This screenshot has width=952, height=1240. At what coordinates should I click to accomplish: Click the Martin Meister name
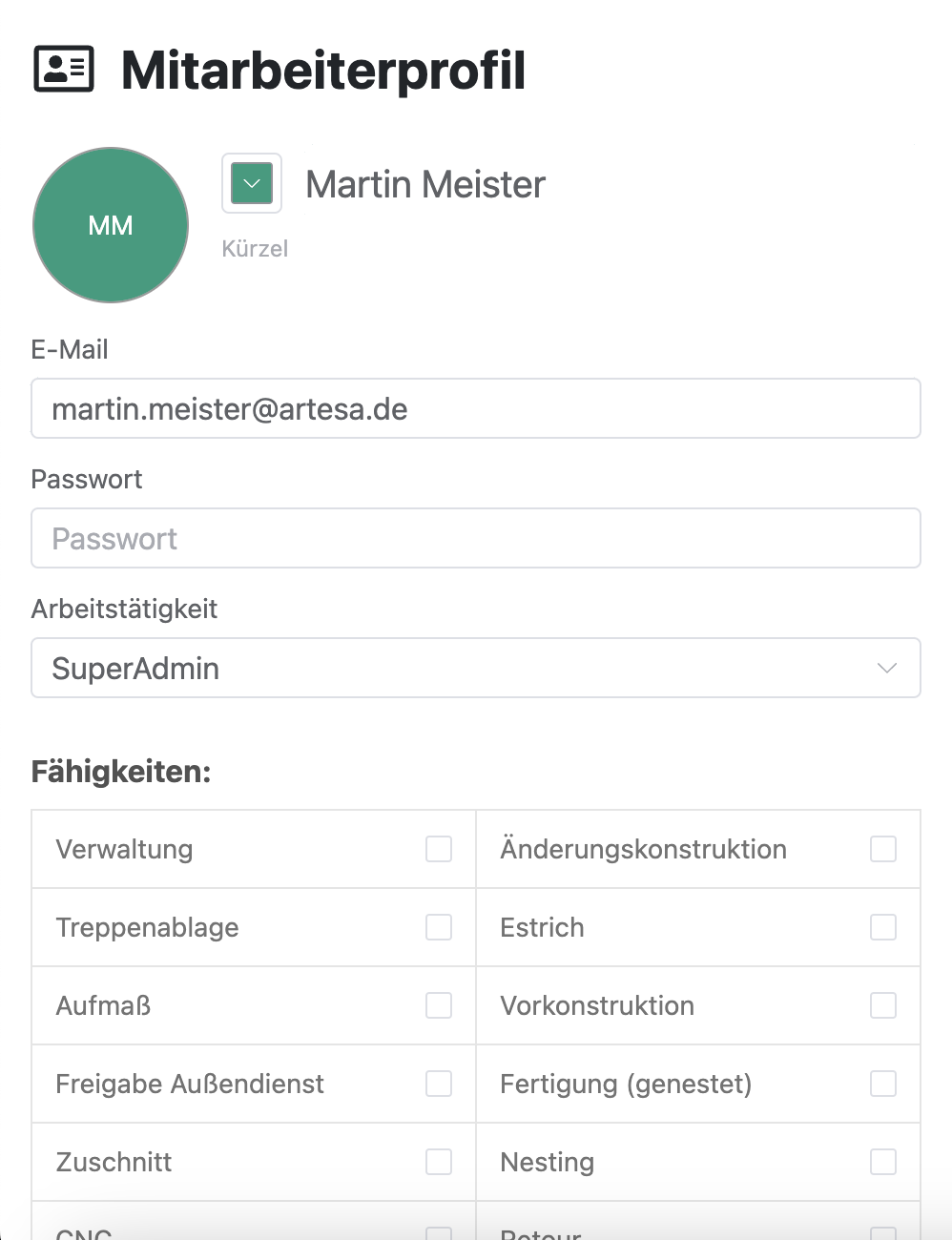click(424, 183)
